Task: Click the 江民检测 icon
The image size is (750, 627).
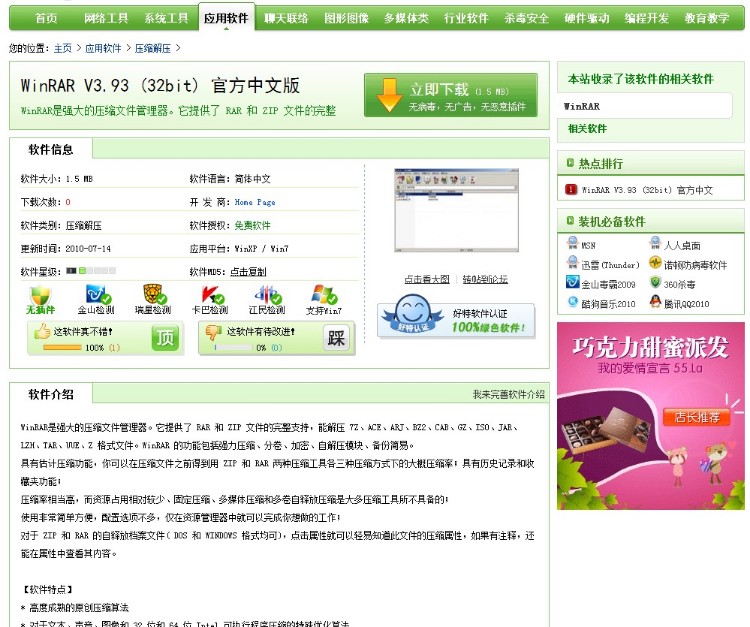Action: point(268,295)
